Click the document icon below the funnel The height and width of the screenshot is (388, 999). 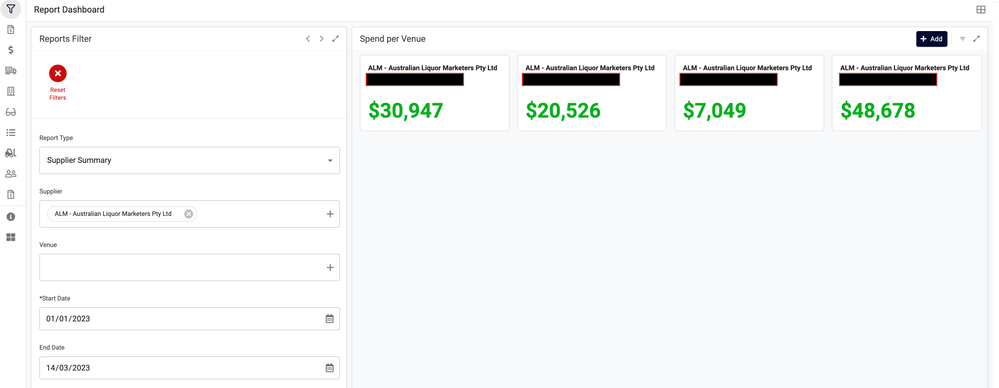11,29
